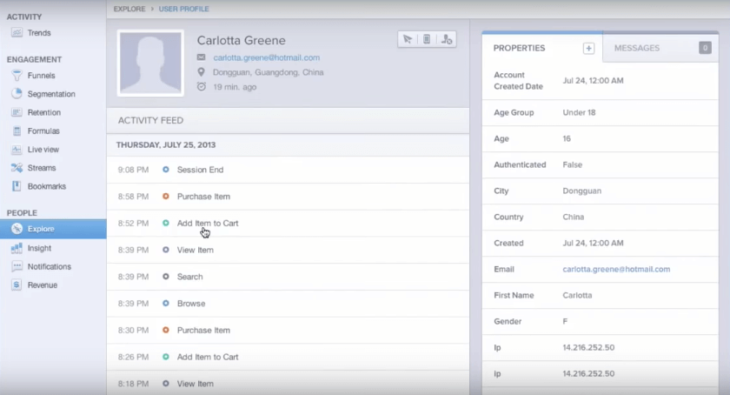The width and height of the screenshot is (730, 395).
Task: Click the User Profile breadcrumb
Action: (x=184, y=9)
